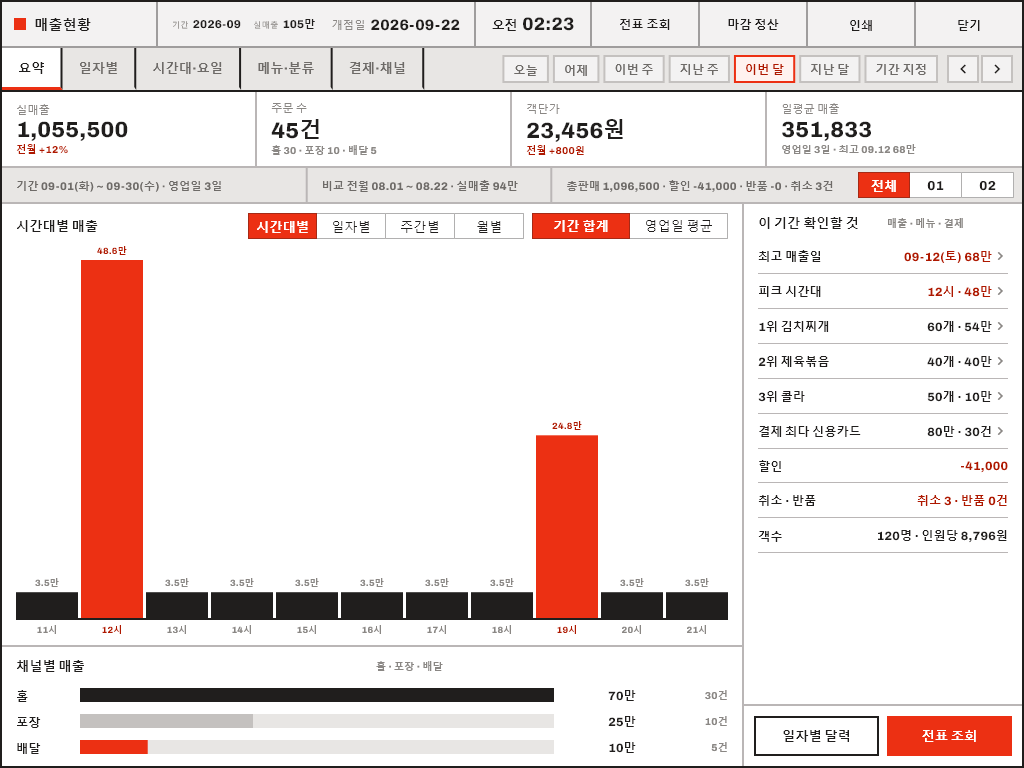Switch chart to 시간대별 view
1024x768 pixels.
282,226
